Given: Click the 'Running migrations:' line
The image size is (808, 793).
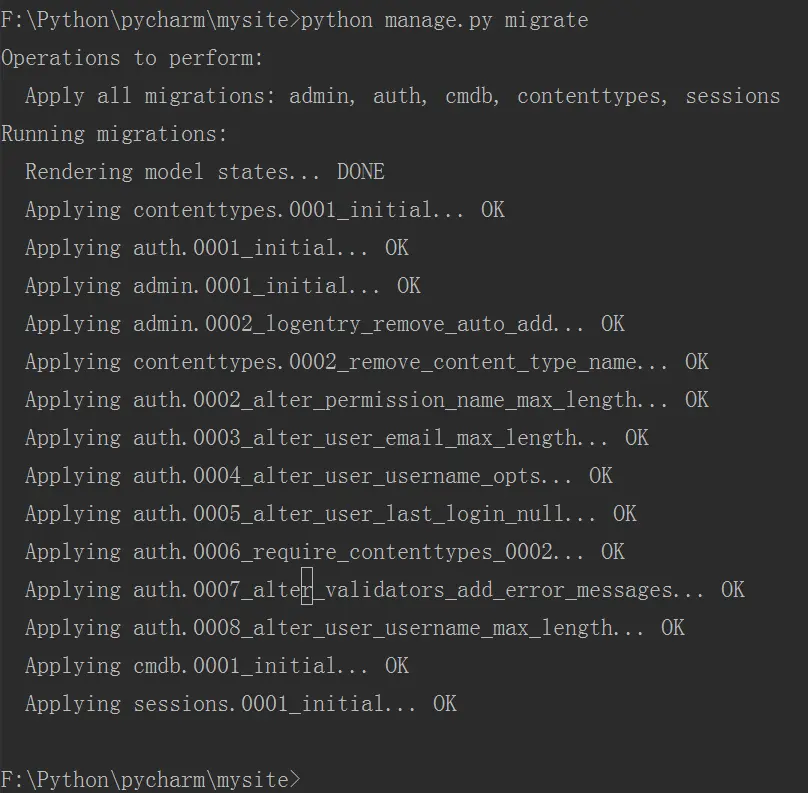Looking at the screenshot, I should 114,134.
